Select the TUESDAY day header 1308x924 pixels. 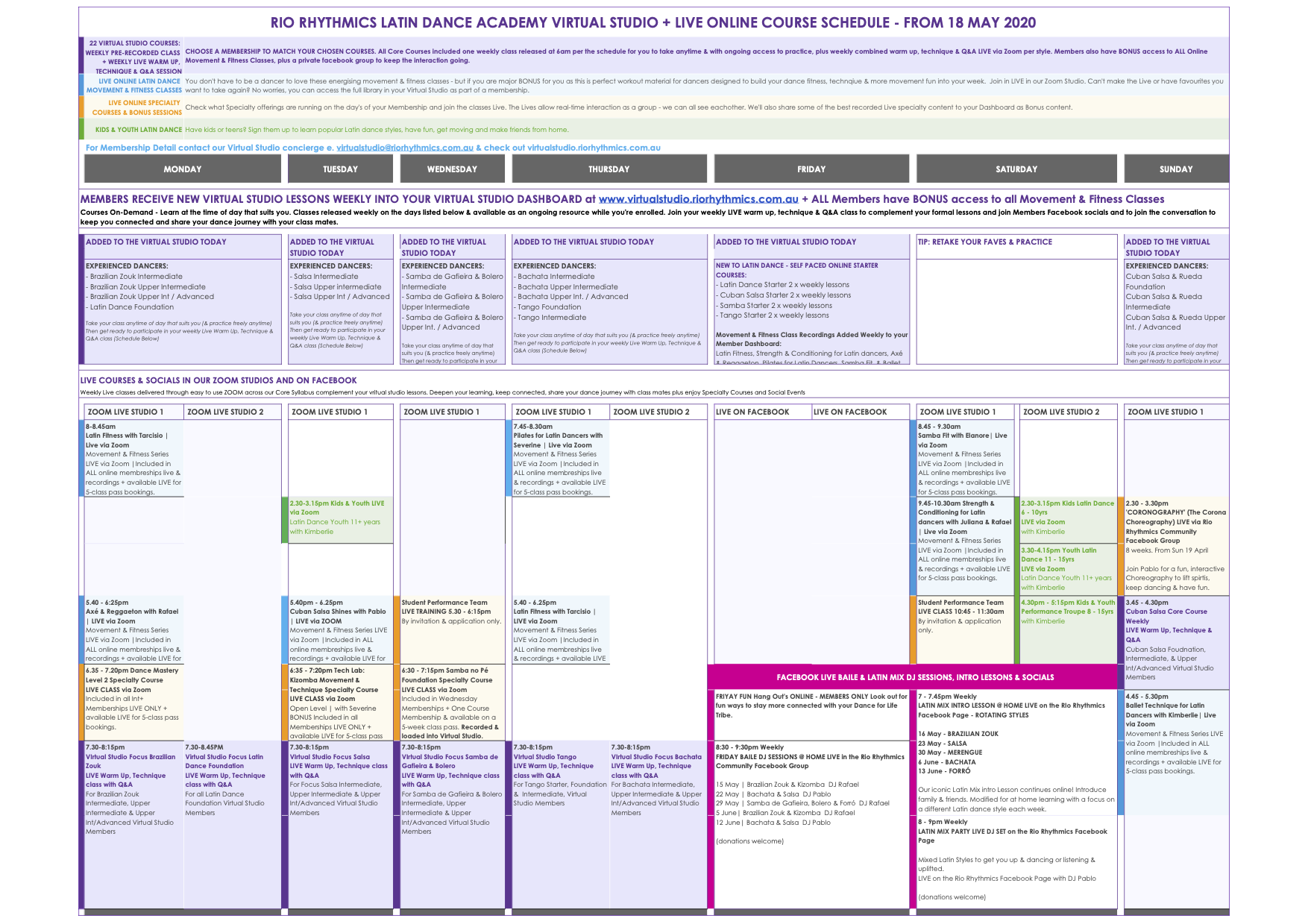coord(341,169)
